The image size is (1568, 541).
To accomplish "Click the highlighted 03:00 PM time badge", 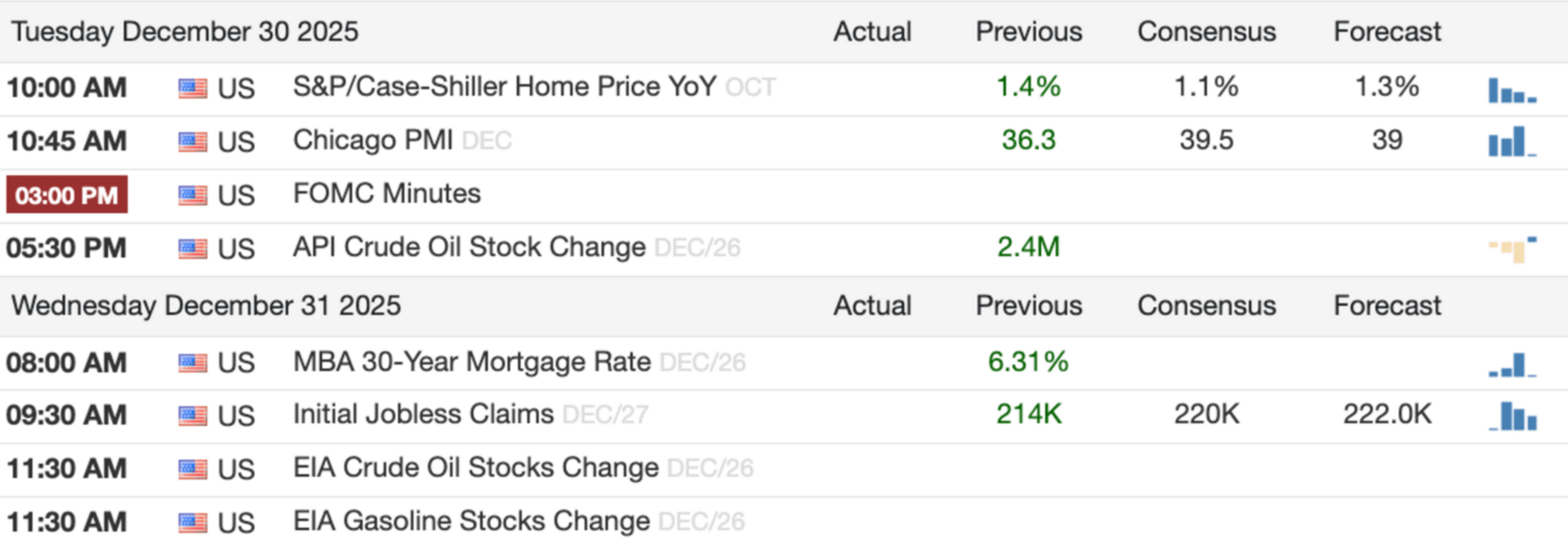I will tap(67, 195).
